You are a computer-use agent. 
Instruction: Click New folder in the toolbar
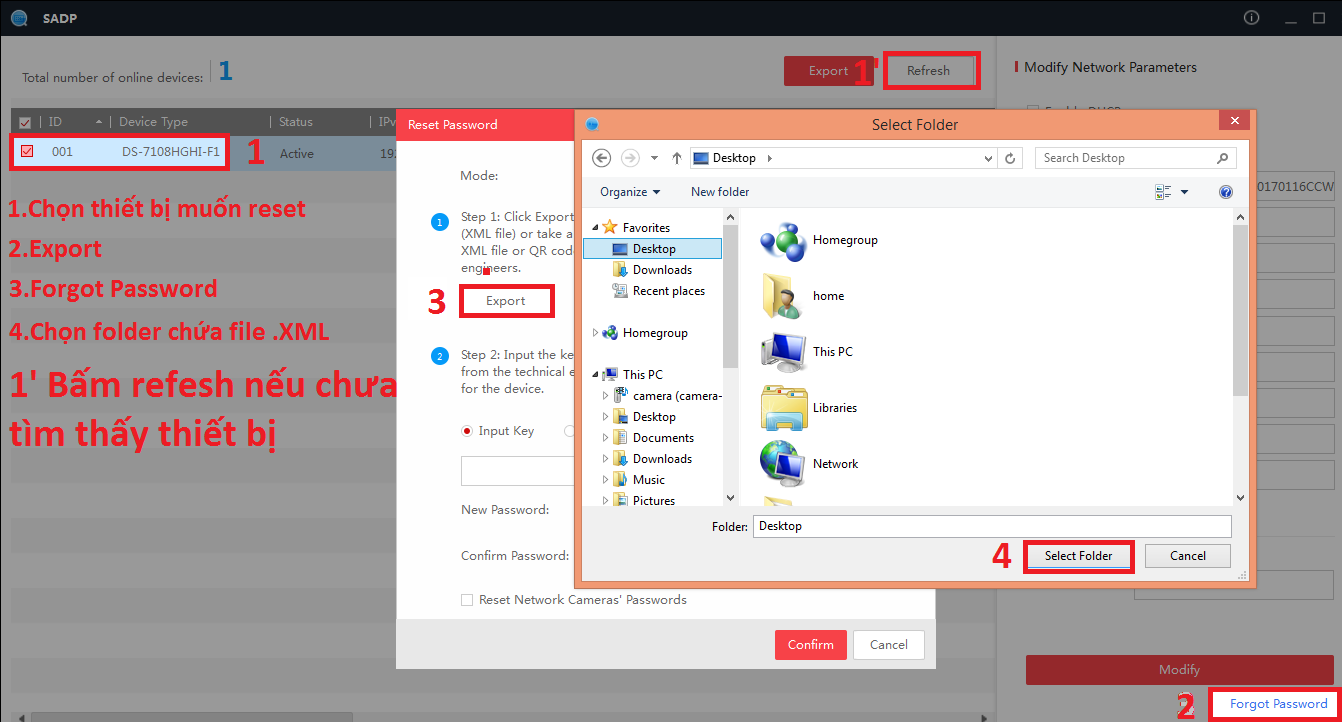pos(720,192)
